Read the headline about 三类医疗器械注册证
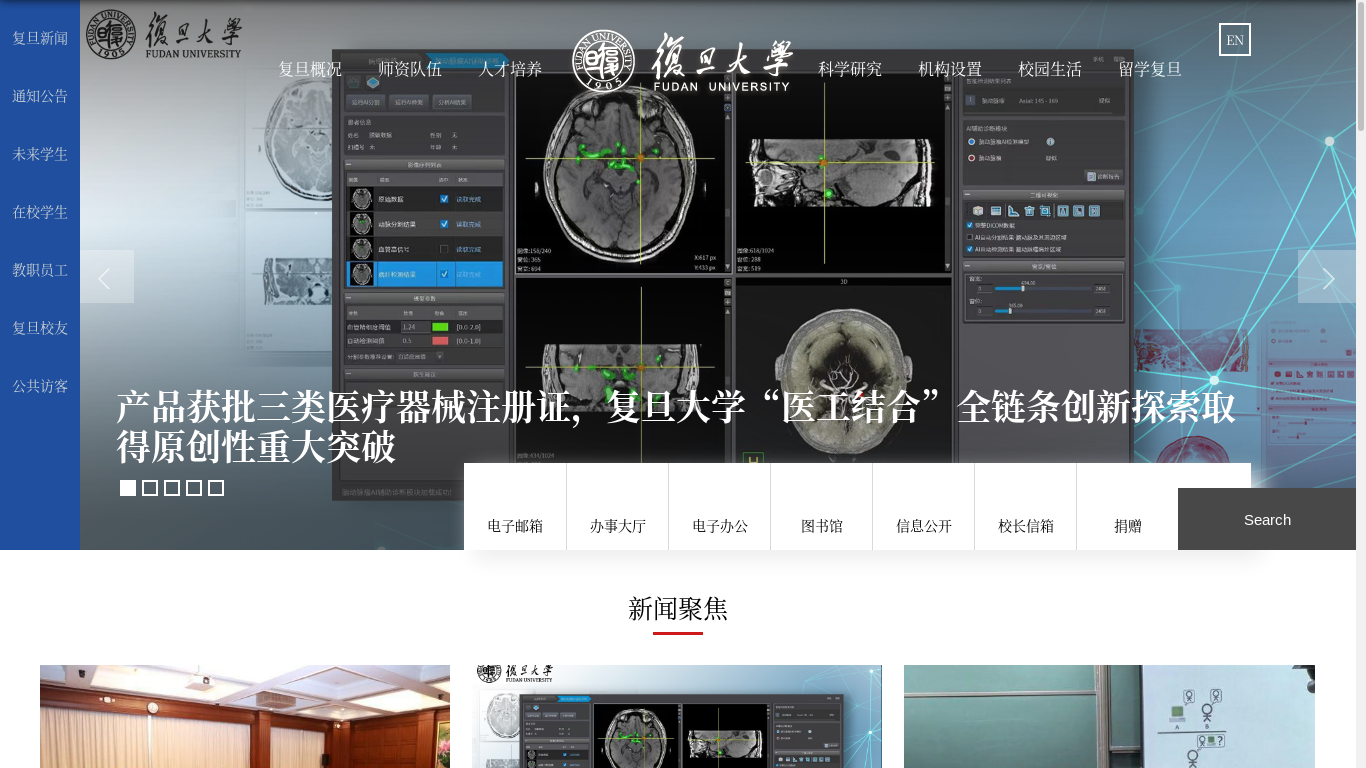 coord(676,427)
